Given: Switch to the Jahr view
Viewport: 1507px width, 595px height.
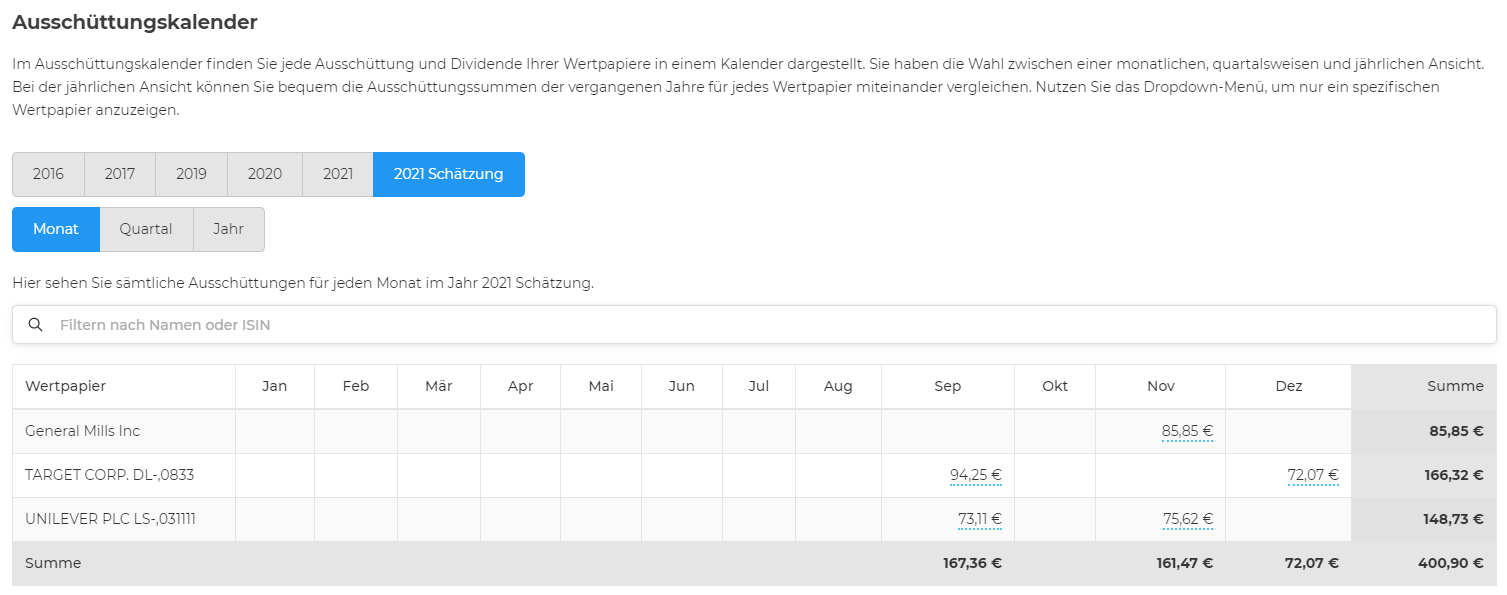Looking at the screenshot, I should pos(229,229).
